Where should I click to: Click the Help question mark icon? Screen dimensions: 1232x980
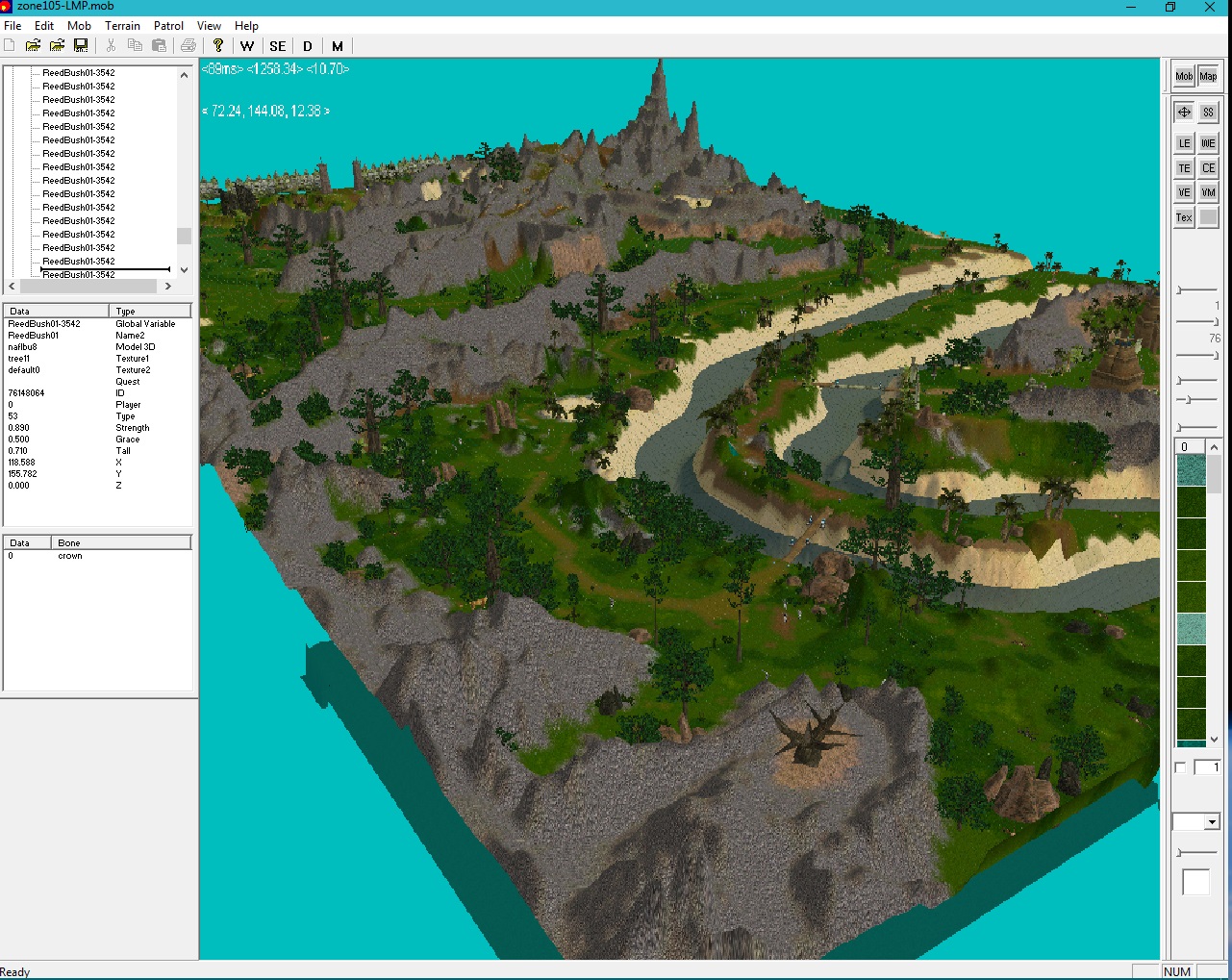218,45
